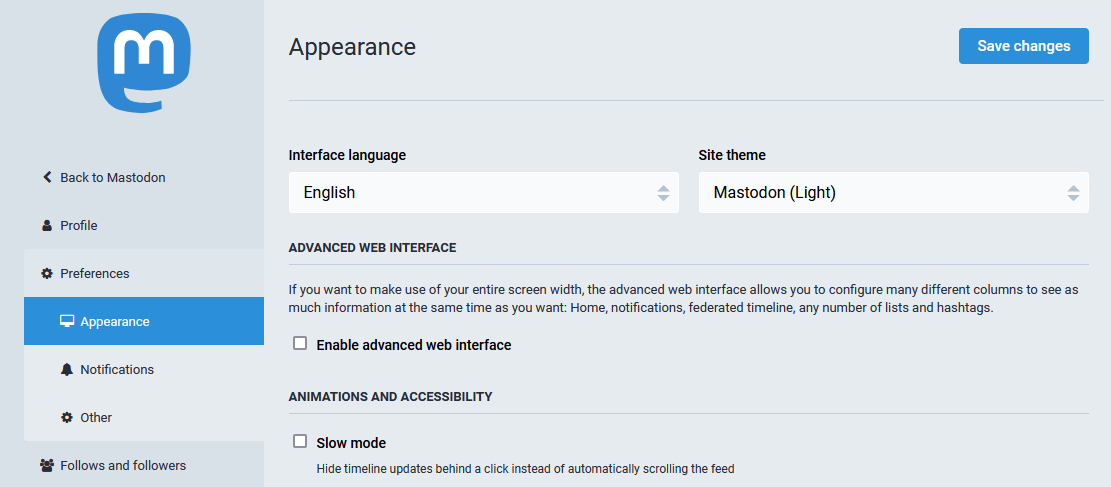Click the Slow mode label text
Screen dimensions: 1111x487
[x=351, y=443]
